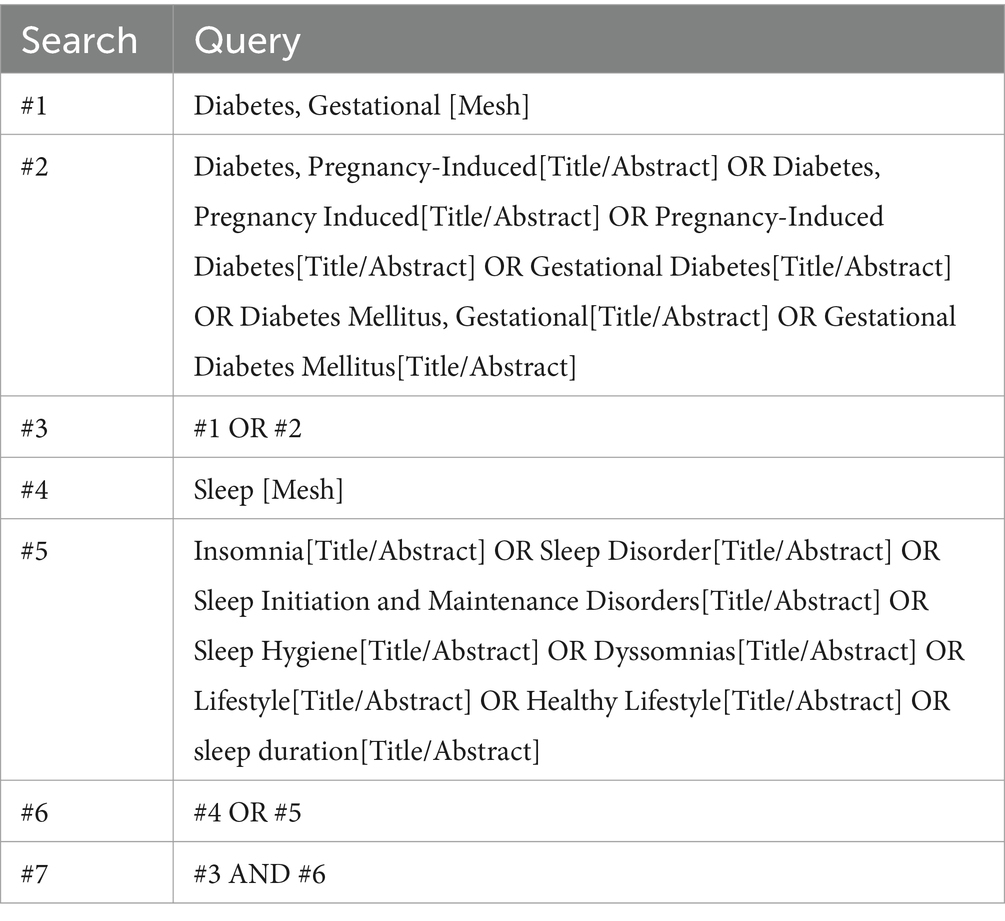Click Diabetes, Gestational [Mesh] query text
Screen dimensions: 1005x921
point(361,106)
